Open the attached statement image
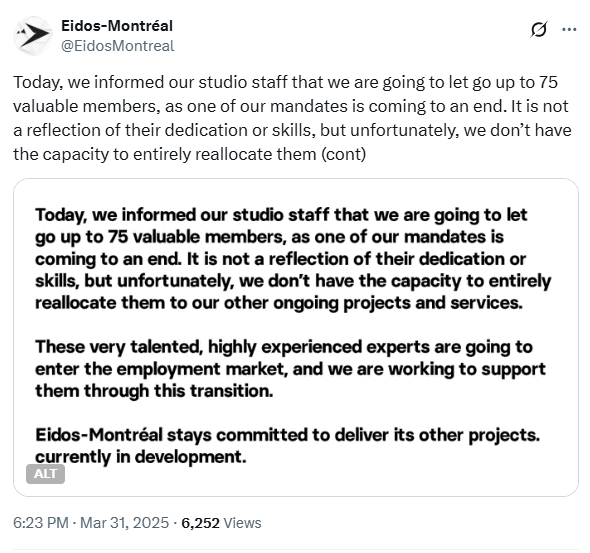 (296, 337)
